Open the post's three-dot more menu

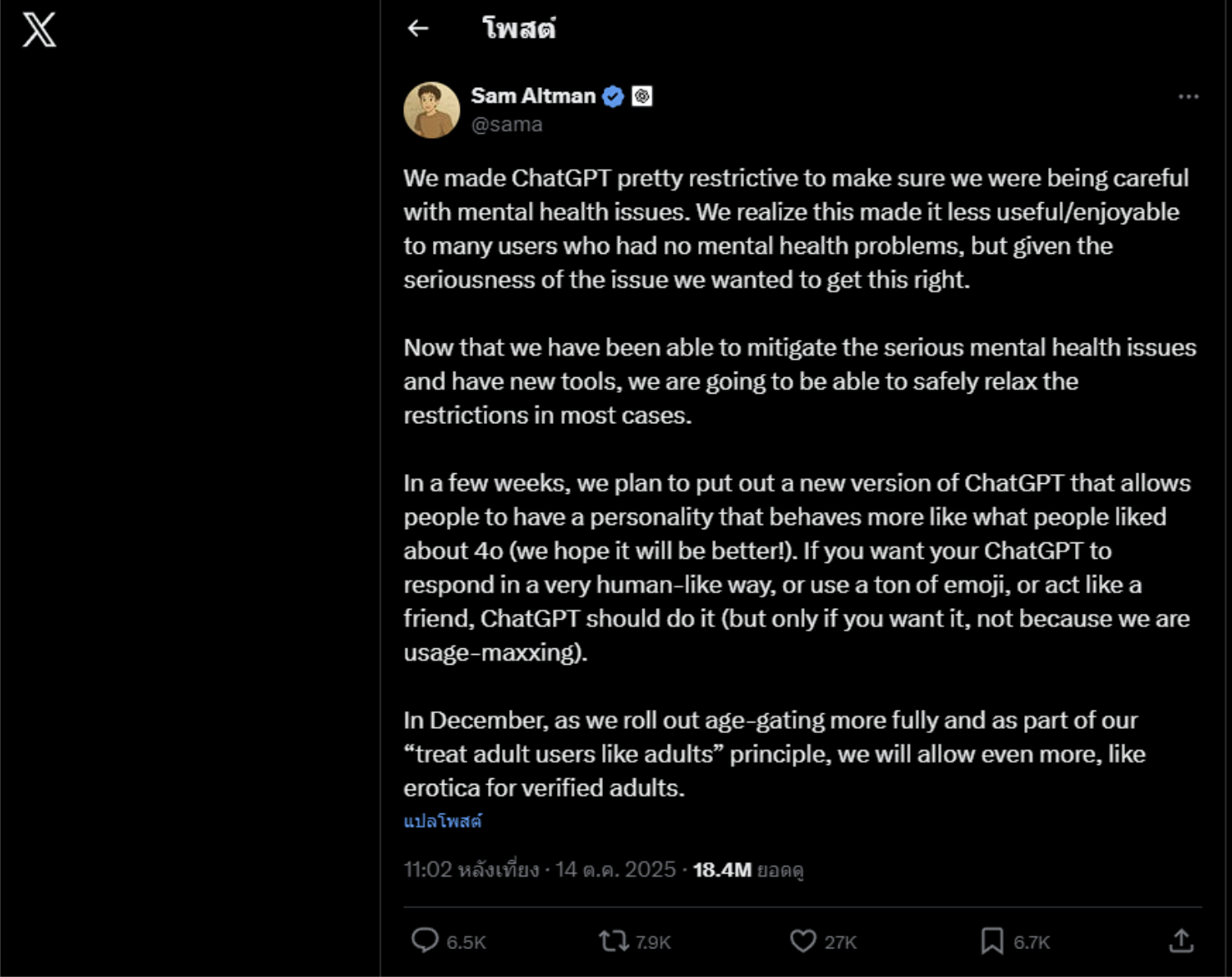tap(1188, 97)
